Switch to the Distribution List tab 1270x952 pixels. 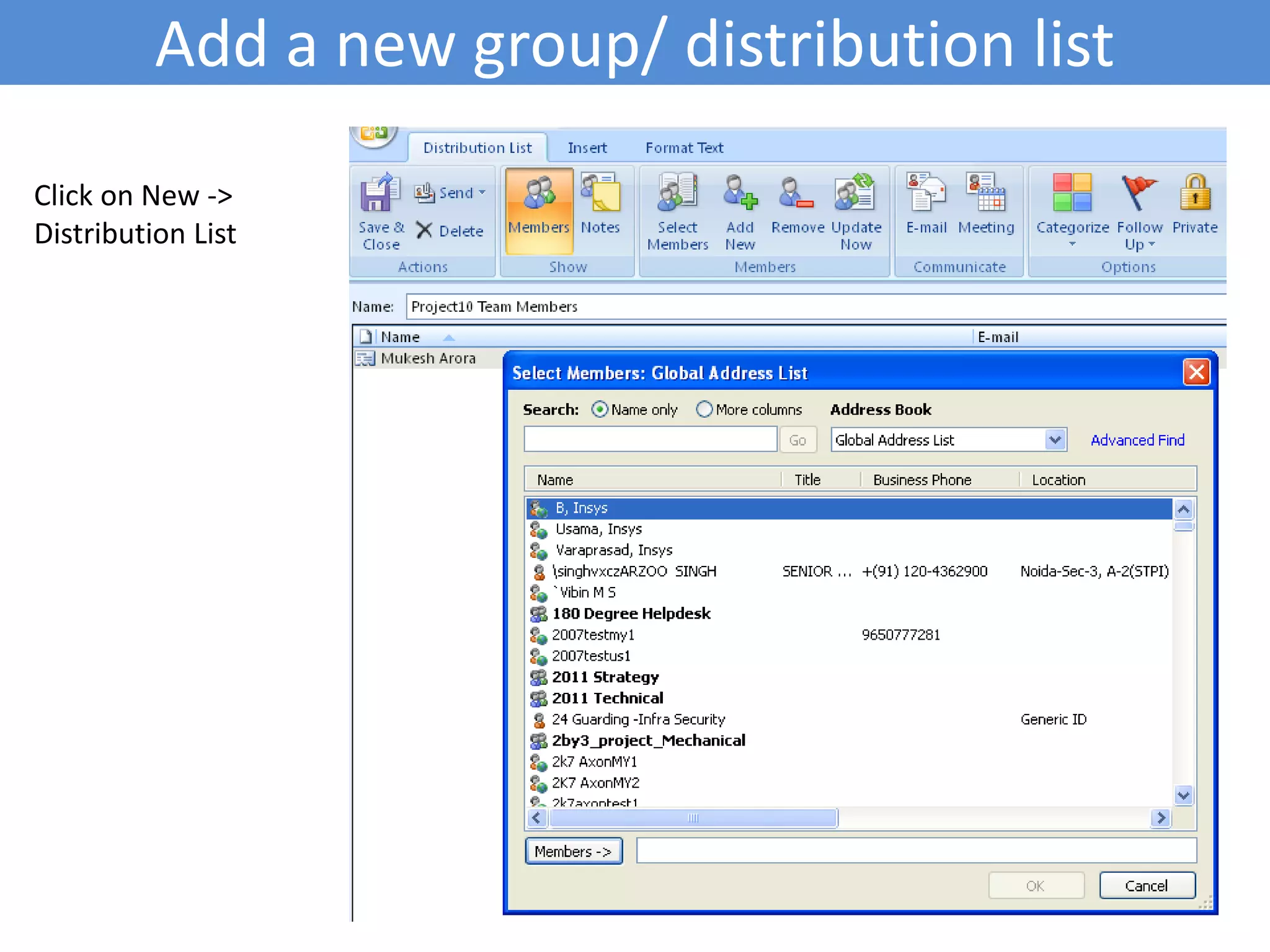click(x=477, y=148)
